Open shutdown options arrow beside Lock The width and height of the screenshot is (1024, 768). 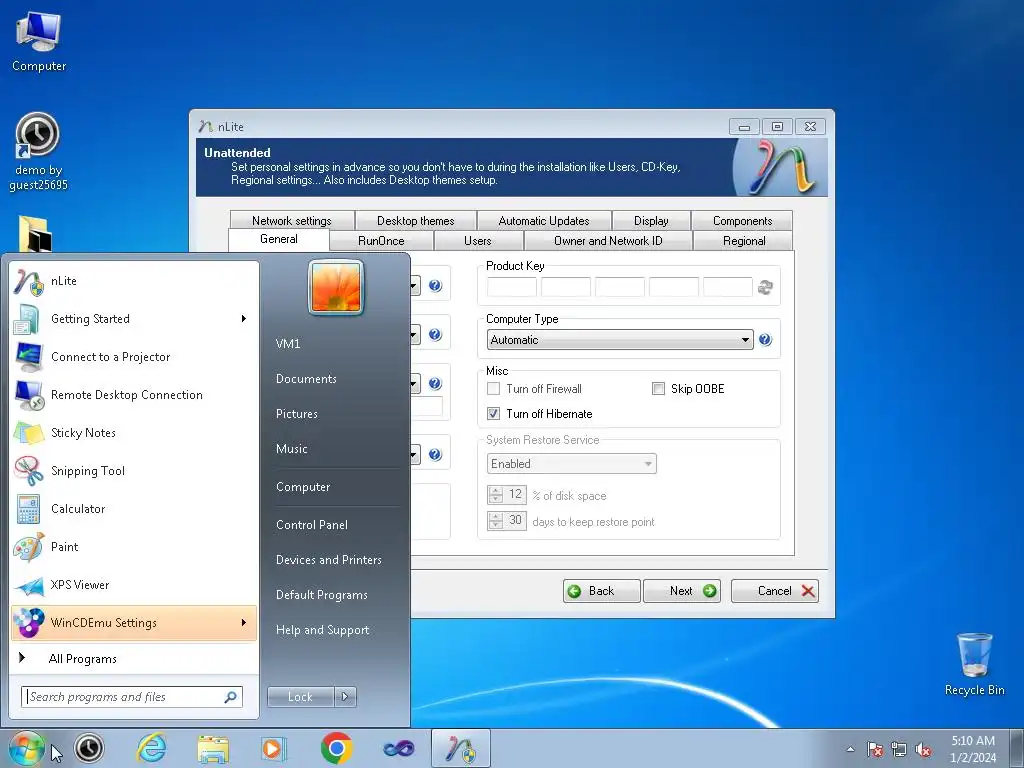(345, 697)
